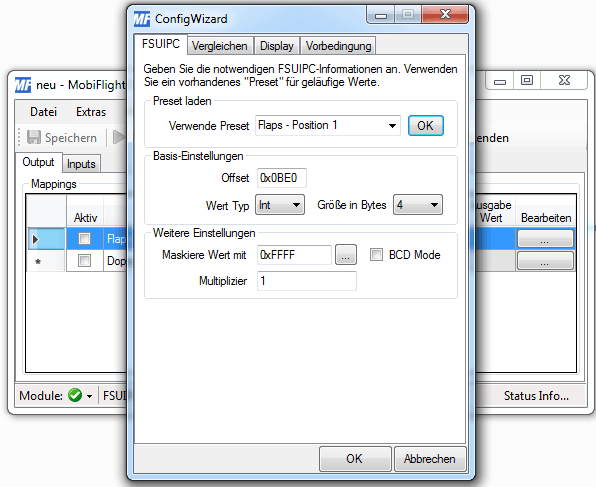Click the Offset input field
The width and height of the screenshot is (596, 487).
pos(282,178)
